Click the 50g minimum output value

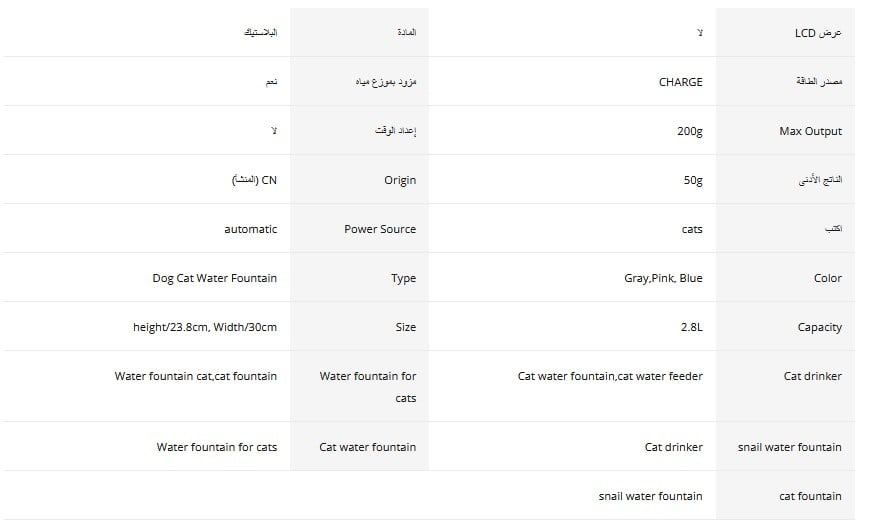[x=692, y=180]
